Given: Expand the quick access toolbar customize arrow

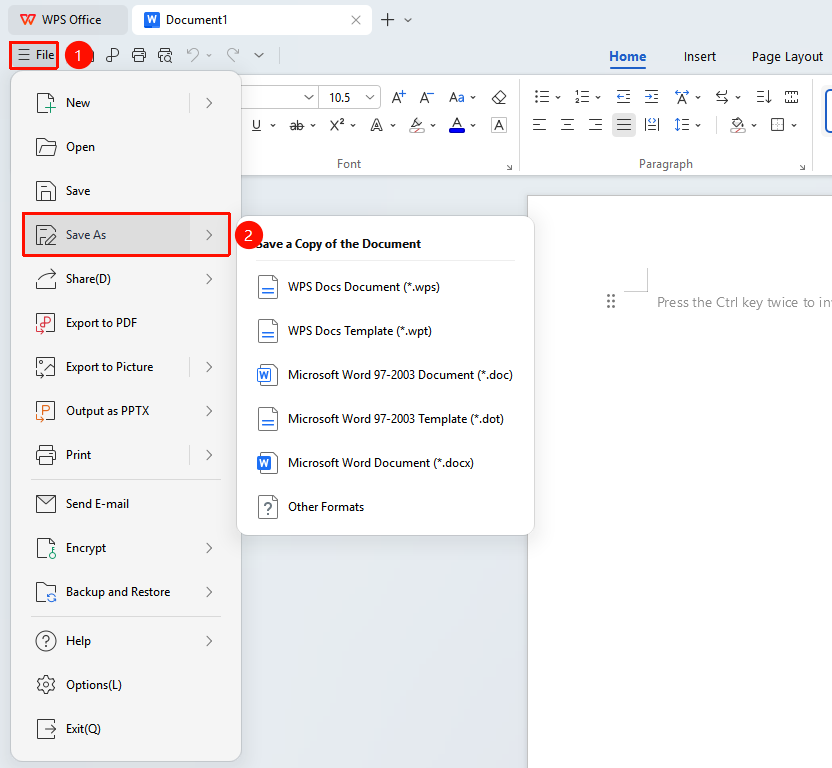Looking at the screenshot, I should pyautogui.click(x=259, y=55).
